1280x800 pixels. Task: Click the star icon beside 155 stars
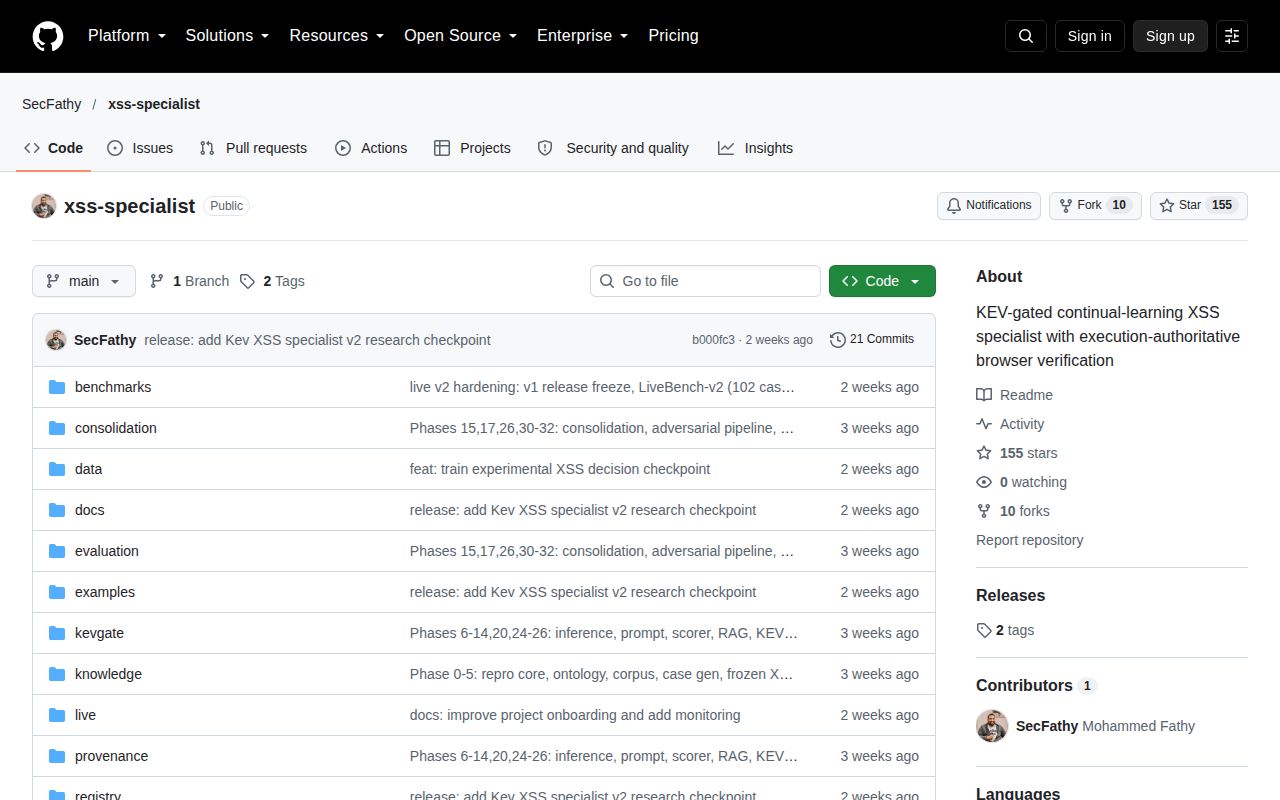pos(984,453)
